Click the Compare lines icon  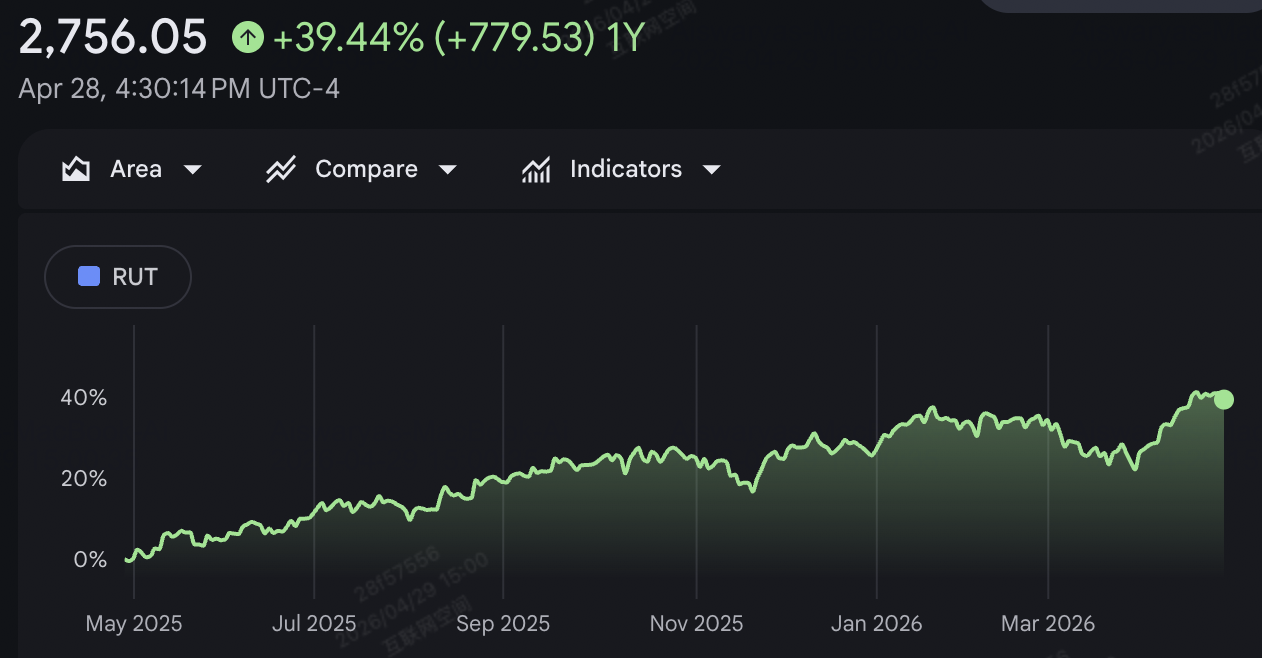pyautogui.click(x=281, y=169)
